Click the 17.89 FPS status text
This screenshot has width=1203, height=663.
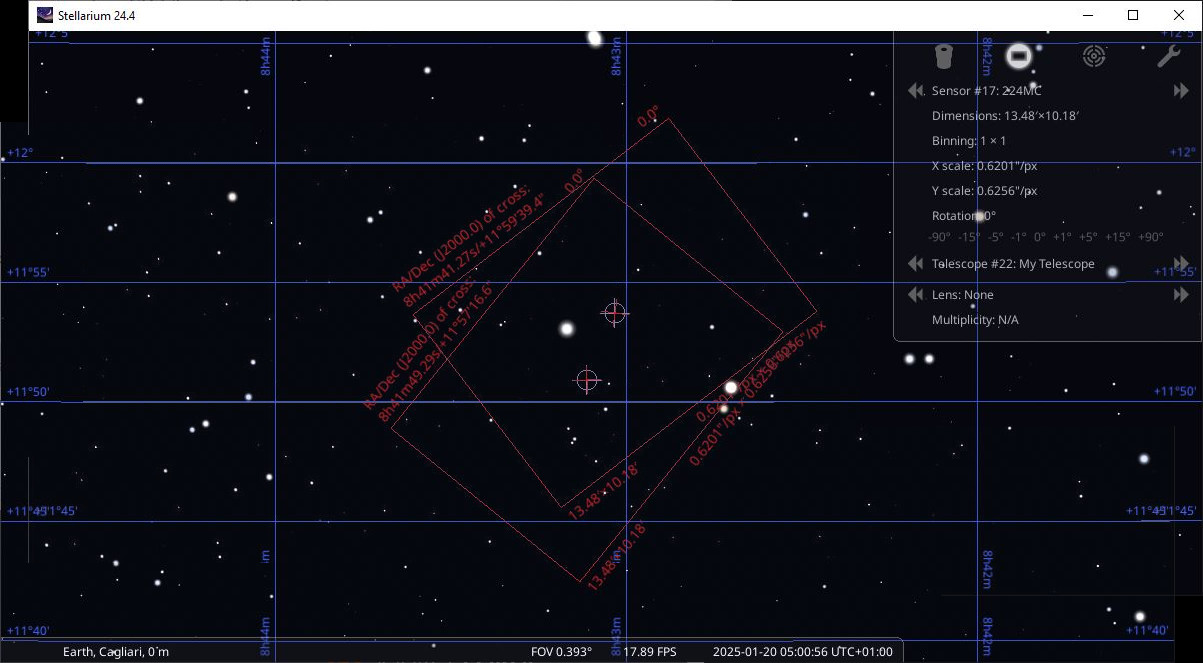650,652
